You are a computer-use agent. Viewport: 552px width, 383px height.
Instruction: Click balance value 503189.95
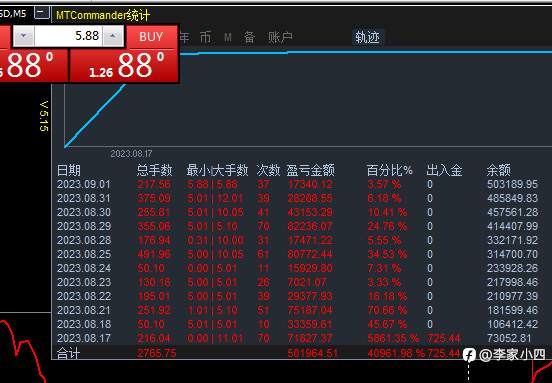pyautogui.click(x=513, y=184)
